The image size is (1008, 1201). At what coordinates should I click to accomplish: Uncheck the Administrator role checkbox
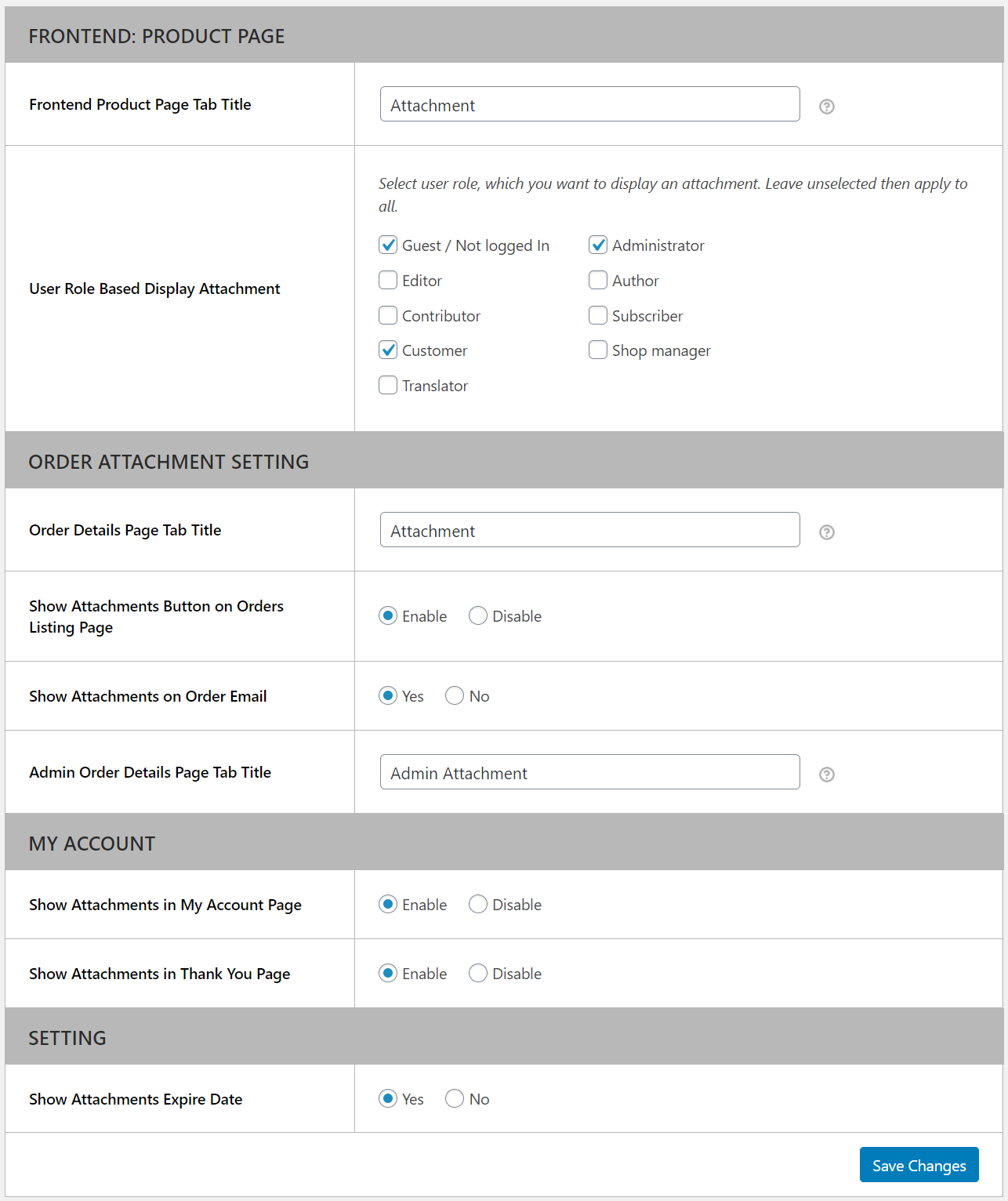click(x=598, y=245)
